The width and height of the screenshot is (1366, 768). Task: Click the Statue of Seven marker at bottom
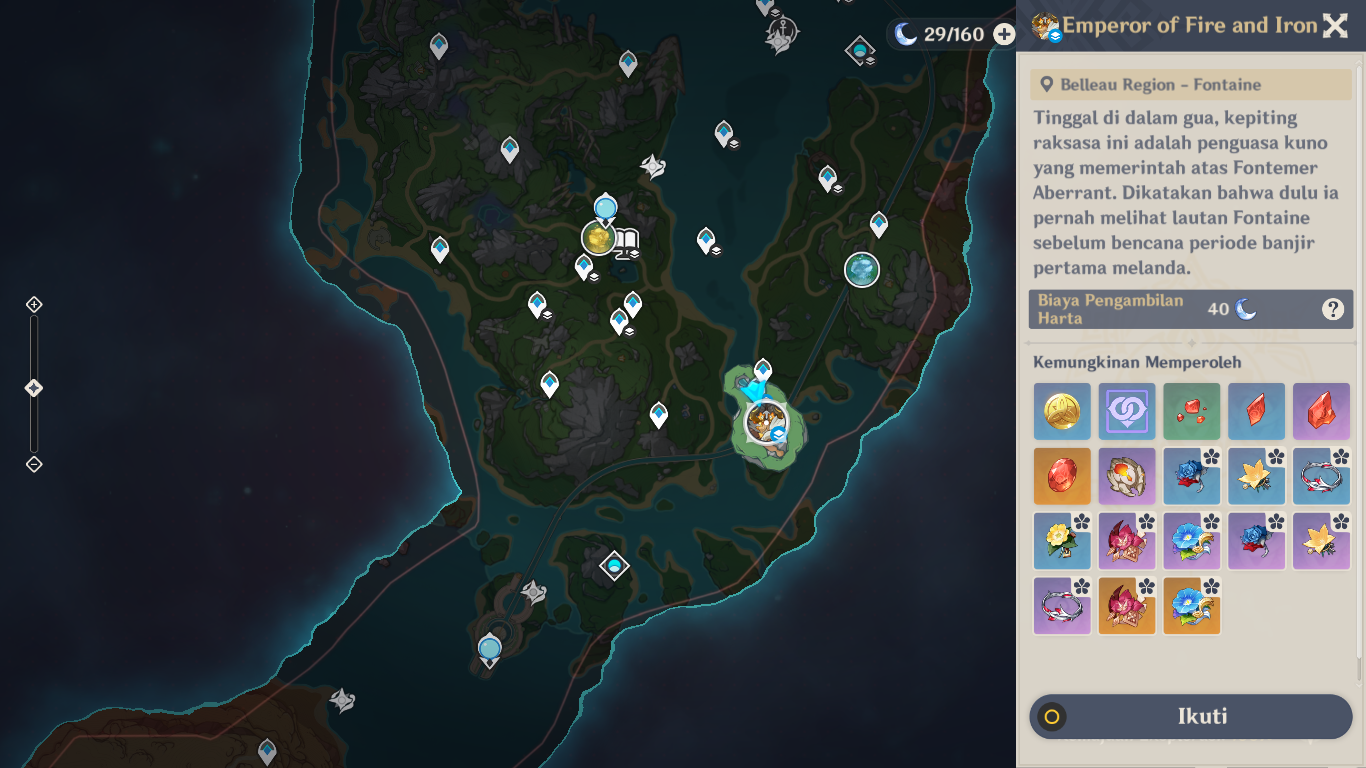(489, 649)
